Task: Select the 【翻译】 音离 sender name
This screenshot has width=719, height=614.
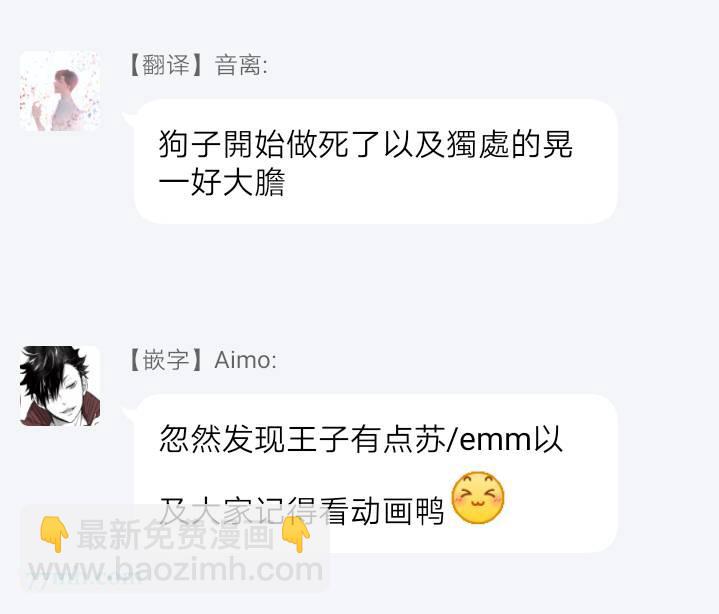Action: (x=197, y=65)
